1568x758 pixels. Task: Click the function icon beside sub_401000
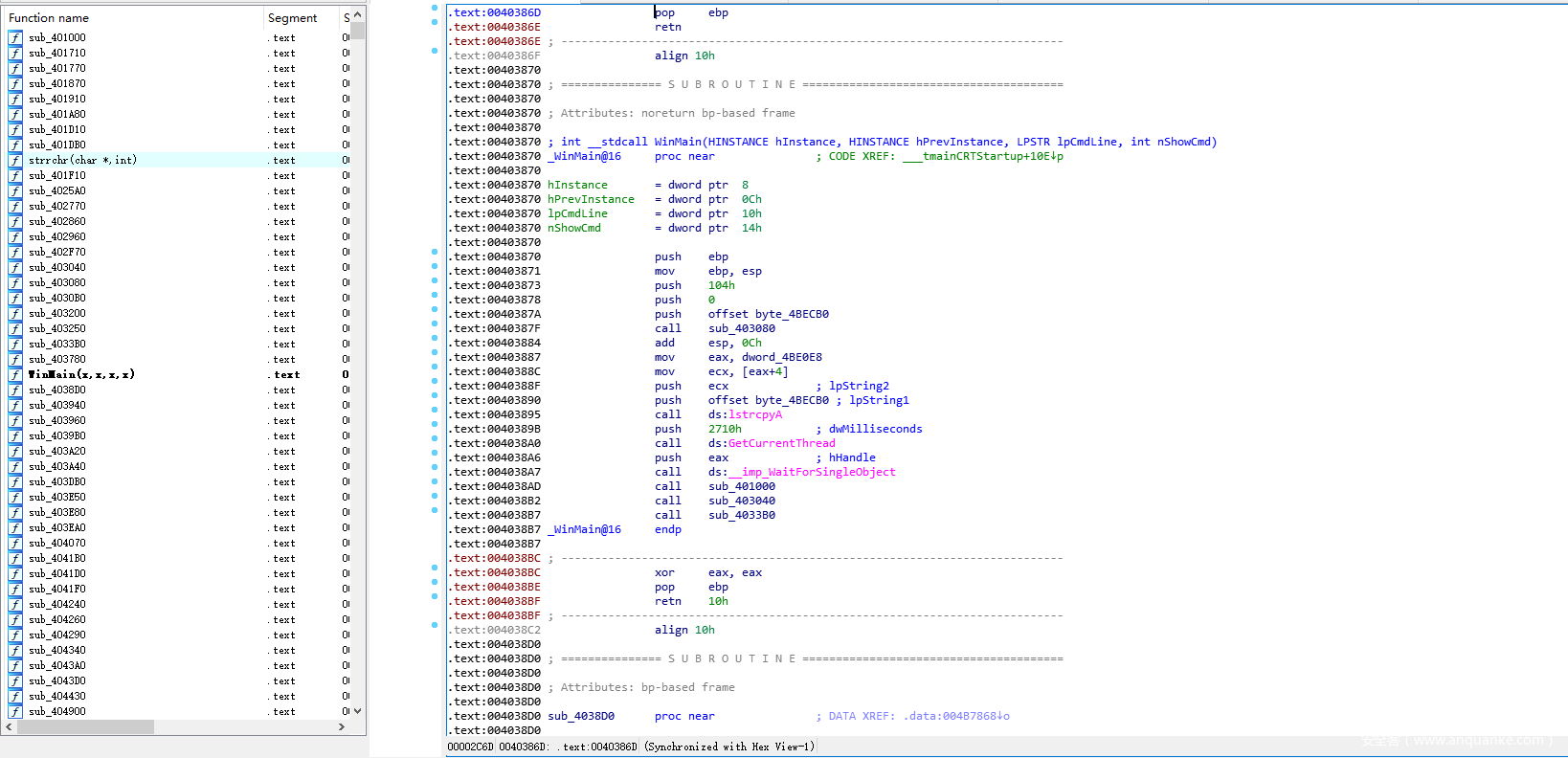pyautogui.click(x=15, y=38)
